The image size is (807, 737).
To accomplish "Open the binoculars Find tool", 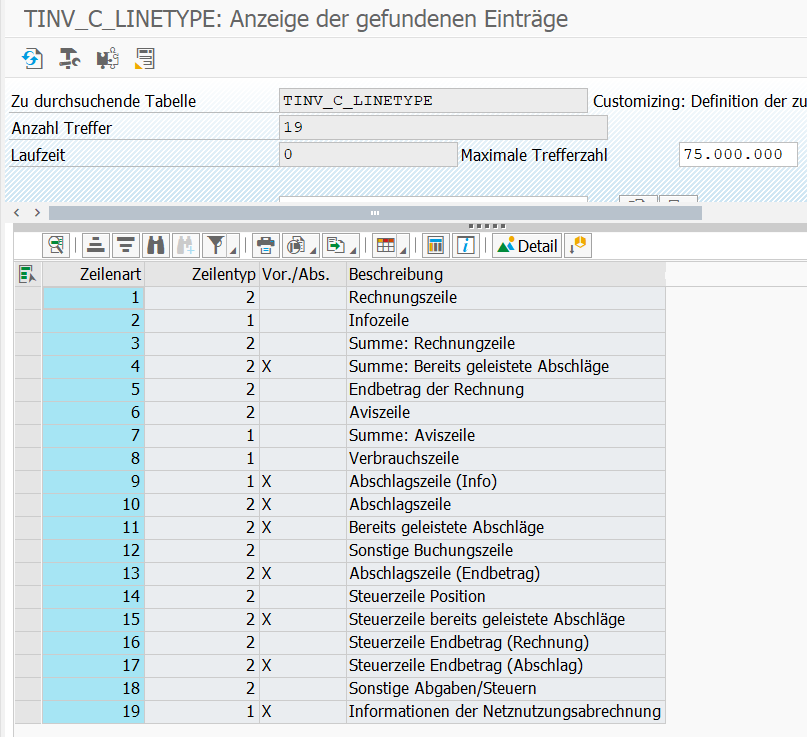I will 156,245.
